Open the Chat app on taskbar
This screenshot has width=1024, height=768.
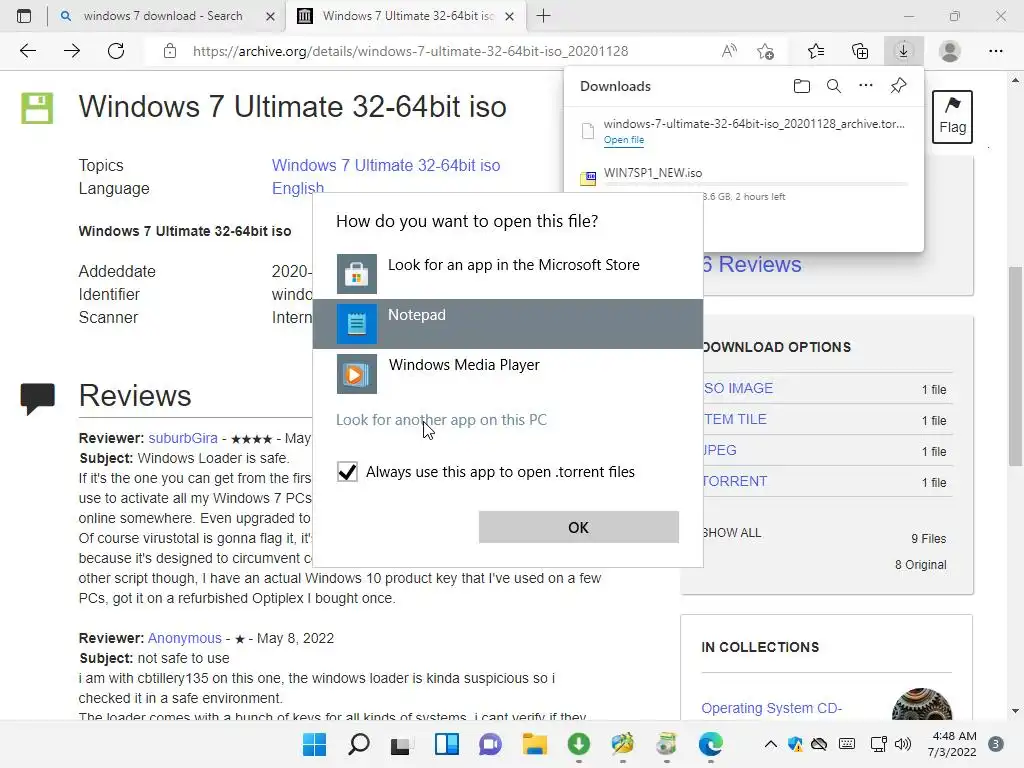[490, 744]
